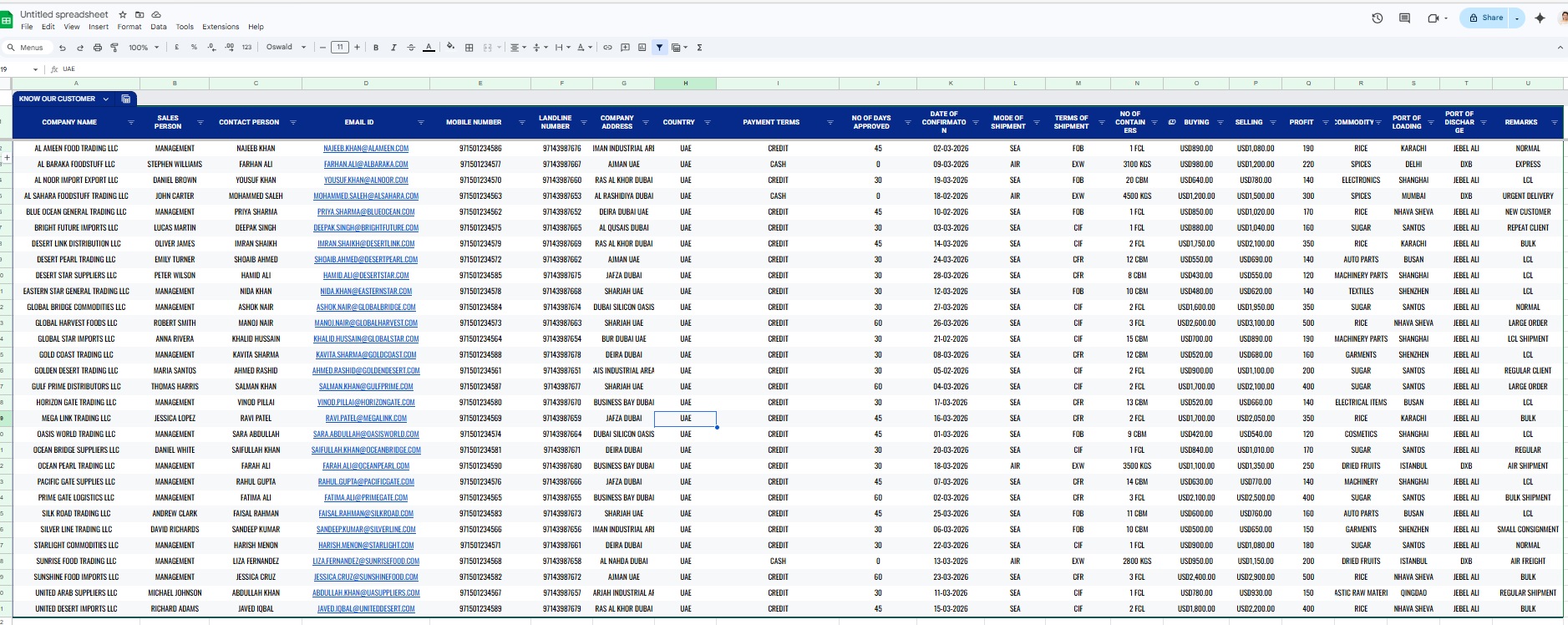Click the Share button
1568x625 pixels.
(x=1486, y=18)
